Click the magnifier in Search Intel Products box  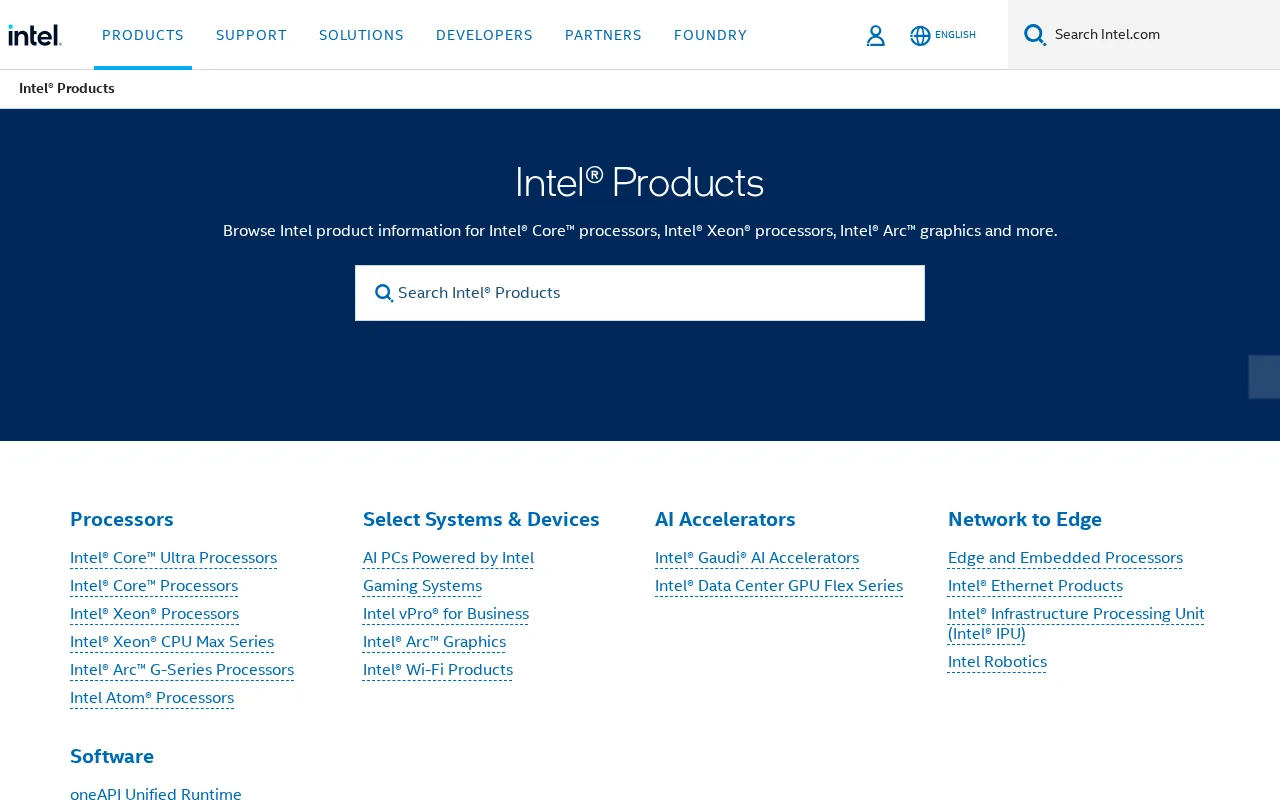tap(384, 293)
